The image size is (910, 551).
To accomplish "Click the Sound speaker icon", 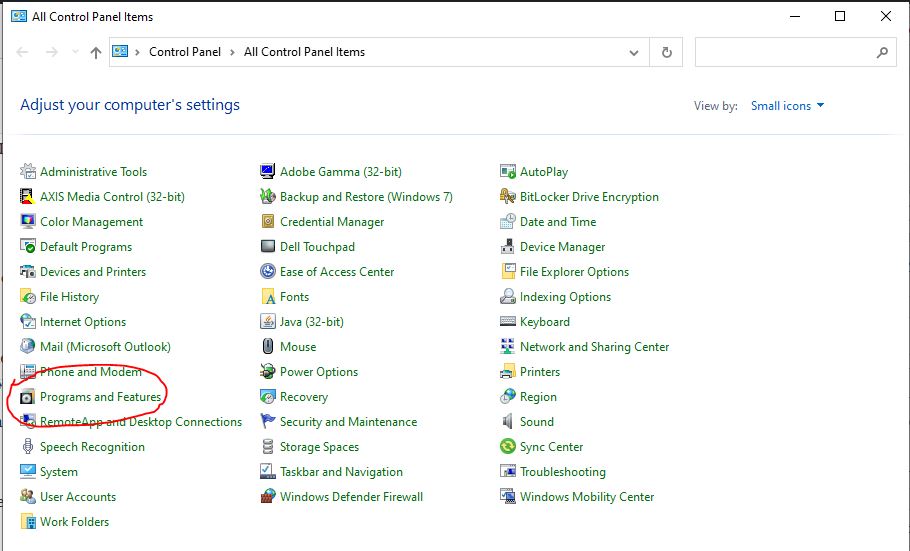I will coord(508,422).
